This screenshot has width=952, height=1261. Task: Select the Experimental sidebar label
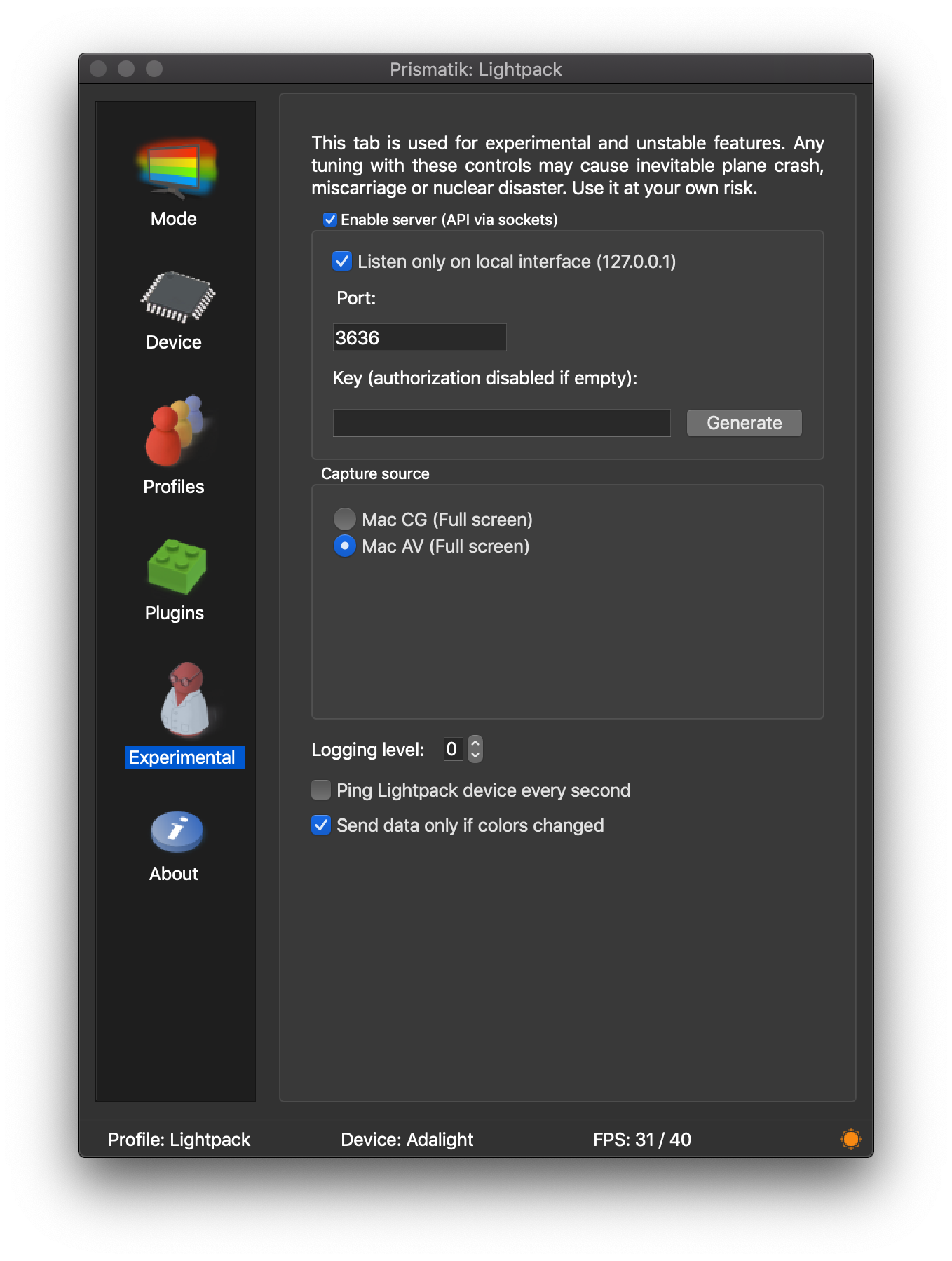(x=185, y=757)
